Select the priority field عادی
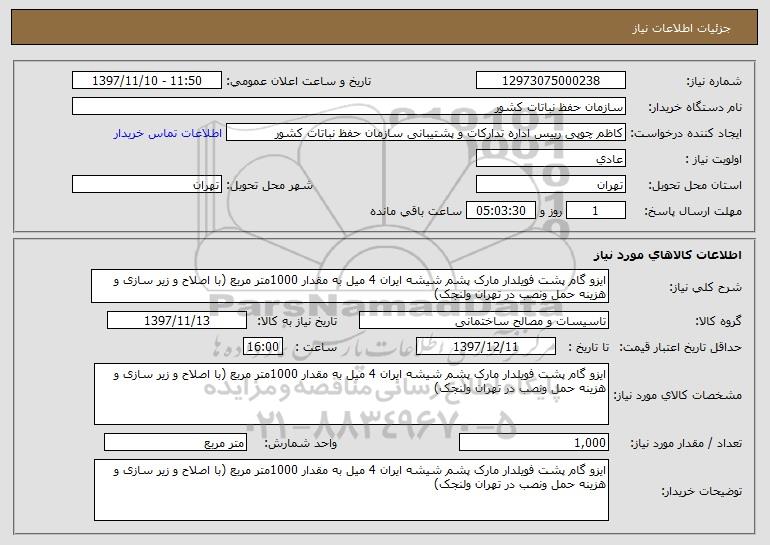This screenshot has height=545, width=770. [x=550, y=159]
